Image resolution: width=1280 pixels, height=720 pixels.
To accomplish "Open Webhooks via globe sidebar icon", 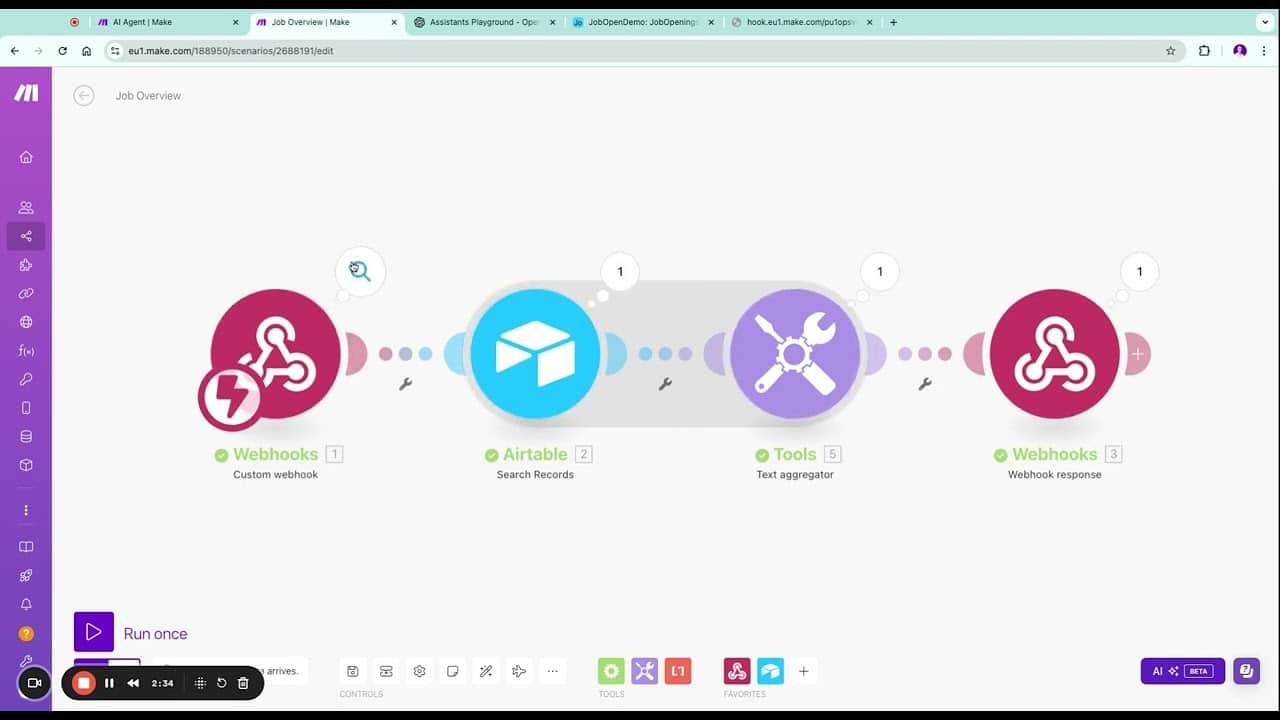I will coord(26,322).
